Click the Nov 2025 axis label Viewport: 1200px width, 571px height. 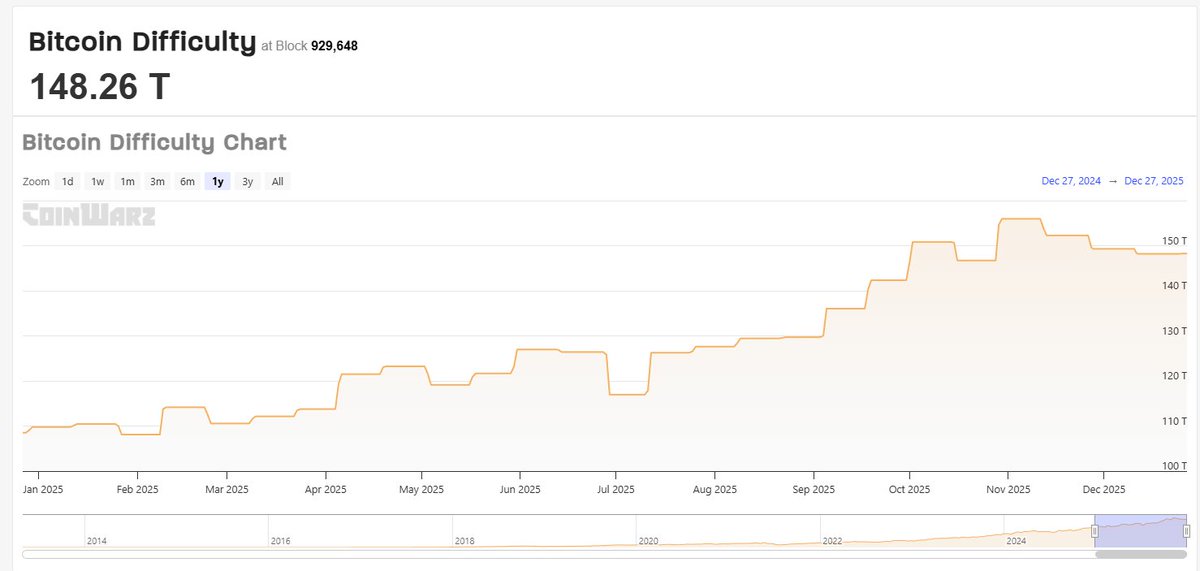[x=1008, y=490]
